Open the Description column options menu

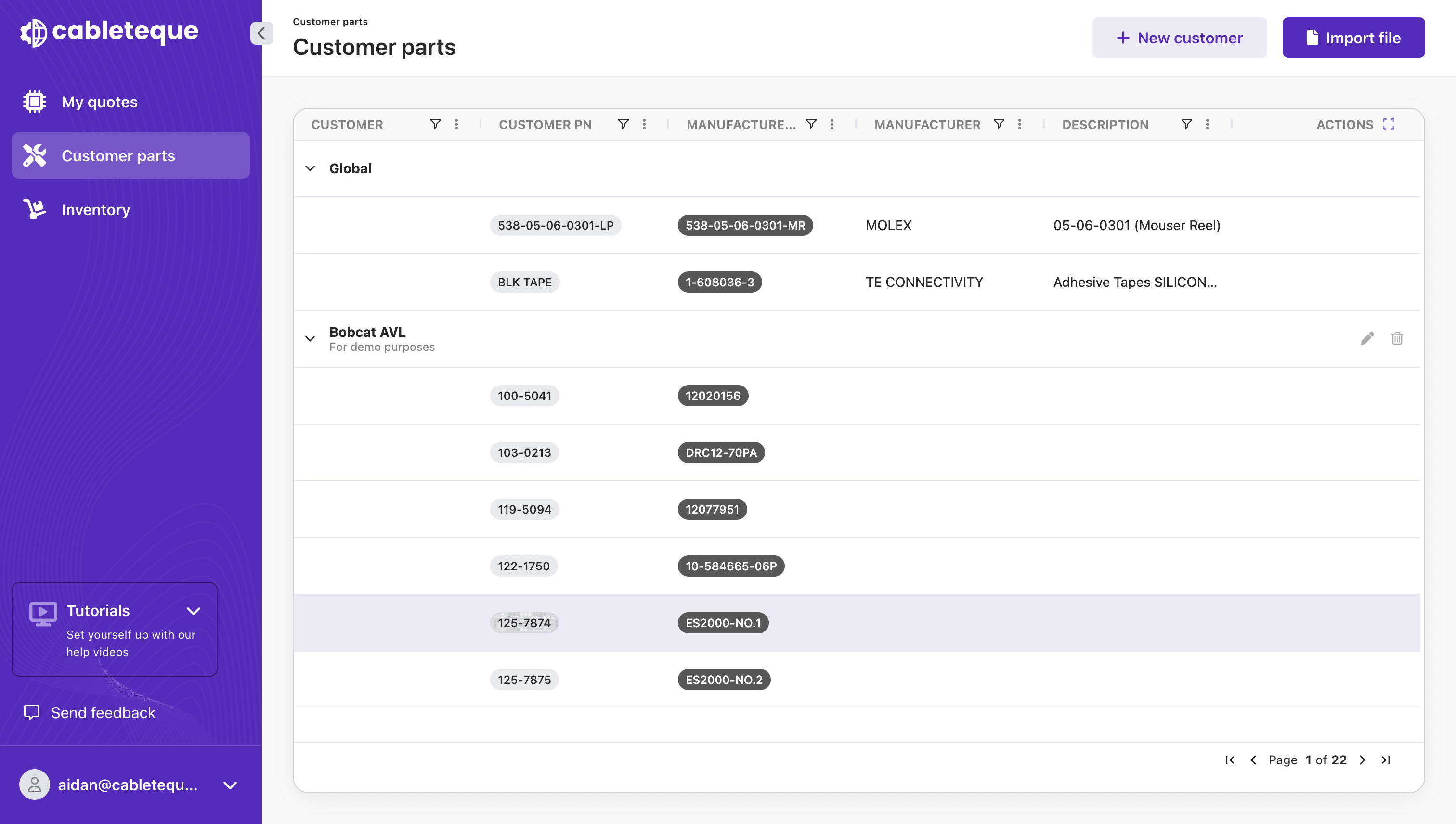coord(1208,124)
